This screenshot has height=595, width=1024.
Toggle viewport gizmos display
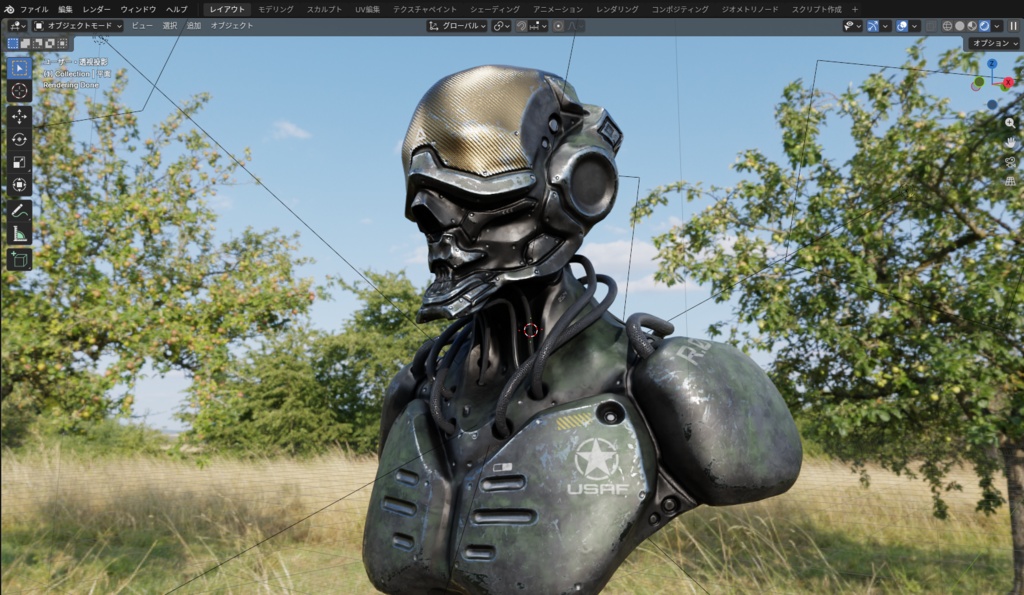872,26
